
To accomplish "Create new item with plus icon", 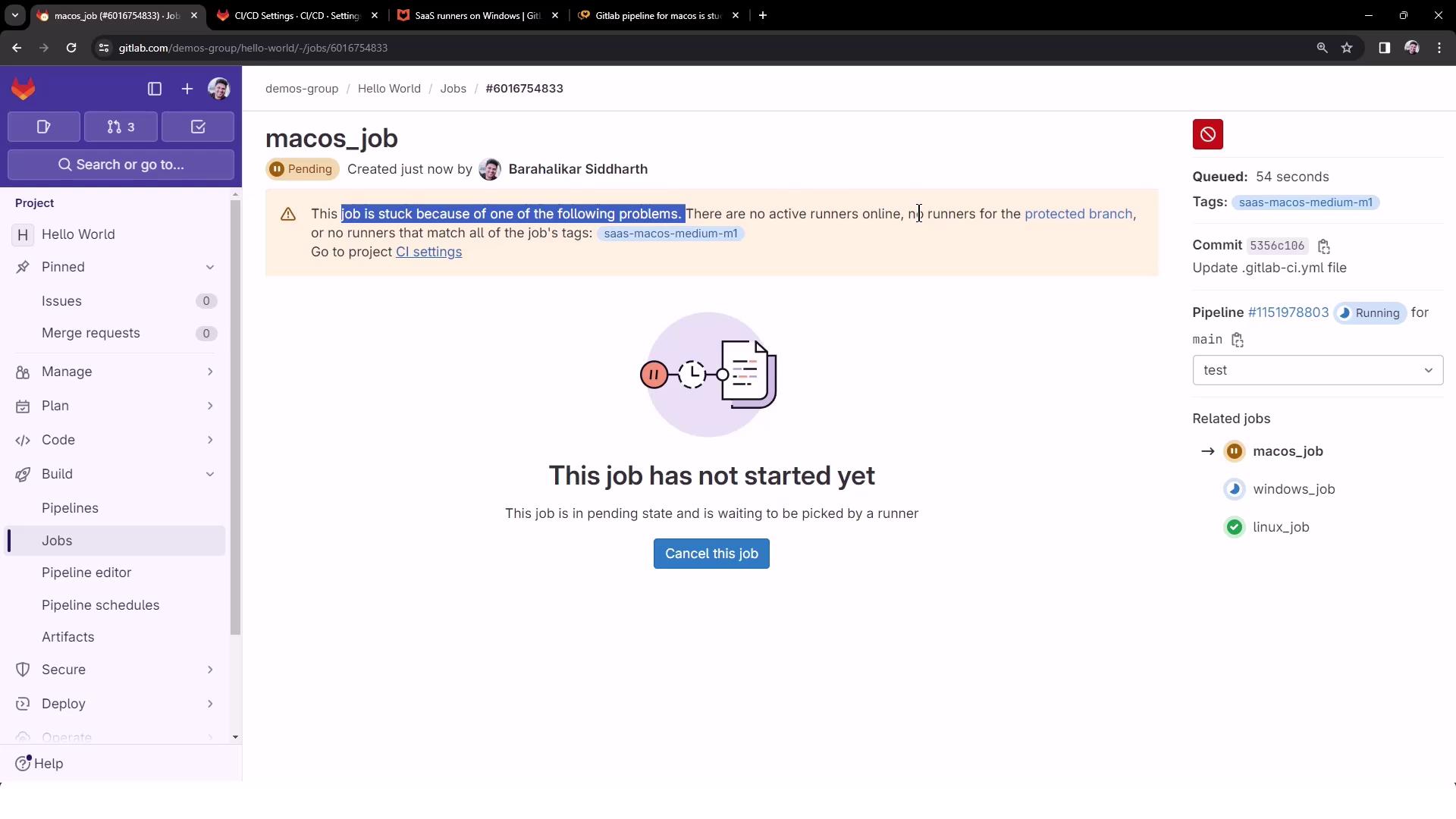I will (x=187, y=89).
